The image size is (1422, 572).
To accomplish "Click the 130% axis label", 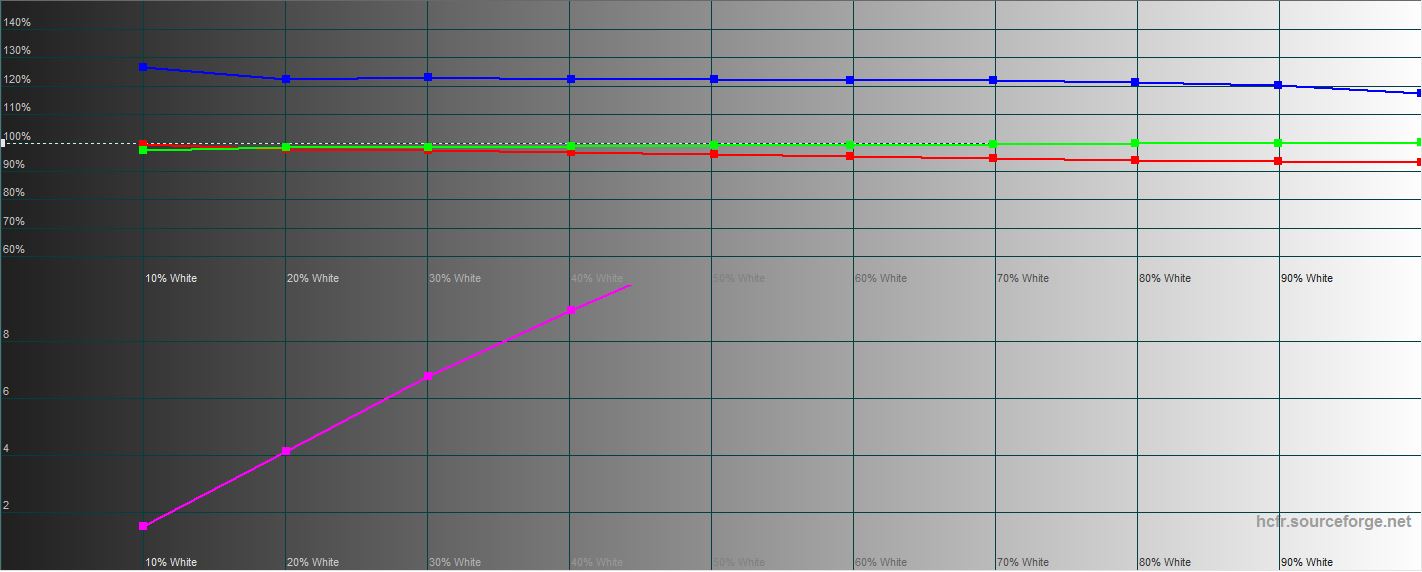I will pyautogui.click(x=17, y=50).
